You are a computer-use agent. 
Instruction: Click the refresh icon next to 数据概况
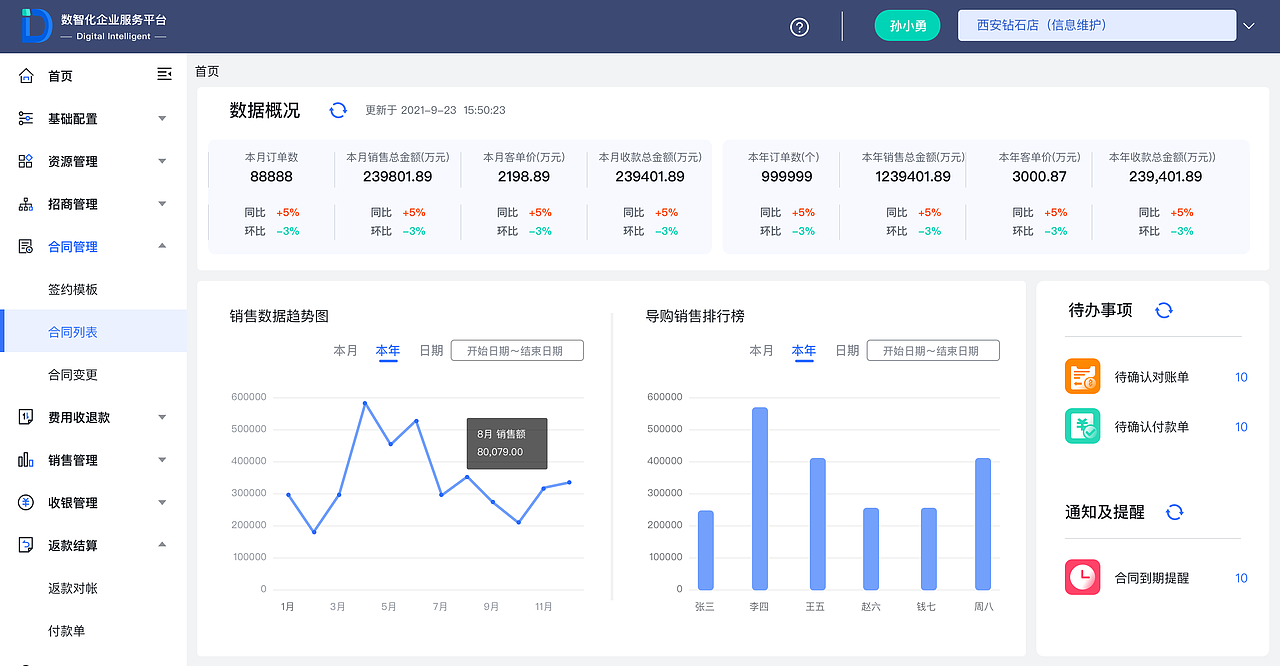point(338,110)
